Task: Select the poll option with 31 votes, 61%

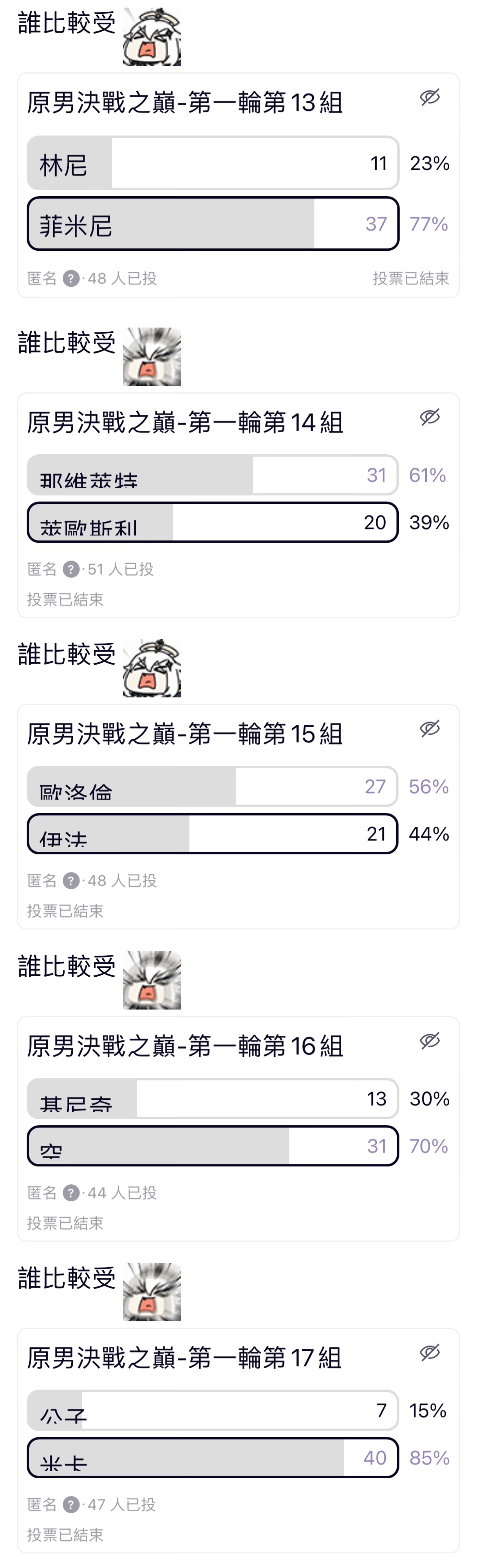Action: [212, 475]
